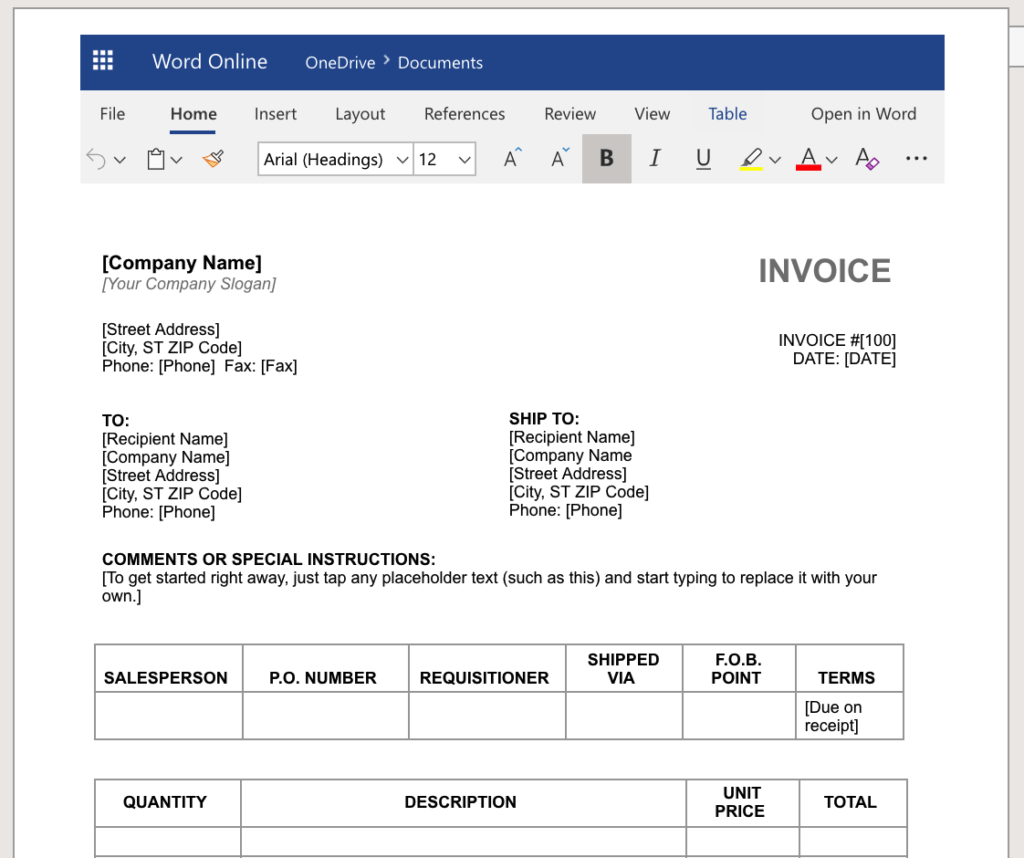Image resolution: width=1024 pixels, height=858 pixels.
Task: Expand the highlight color dropdown arrow
Action: pos(775,159)
